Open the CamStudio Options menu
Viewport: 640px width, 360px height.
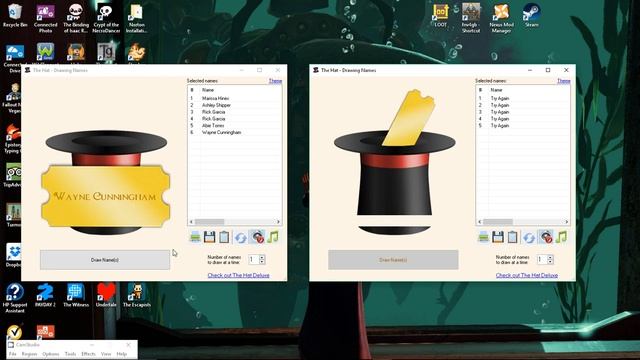pyautogui.click(x=51, y=354)
